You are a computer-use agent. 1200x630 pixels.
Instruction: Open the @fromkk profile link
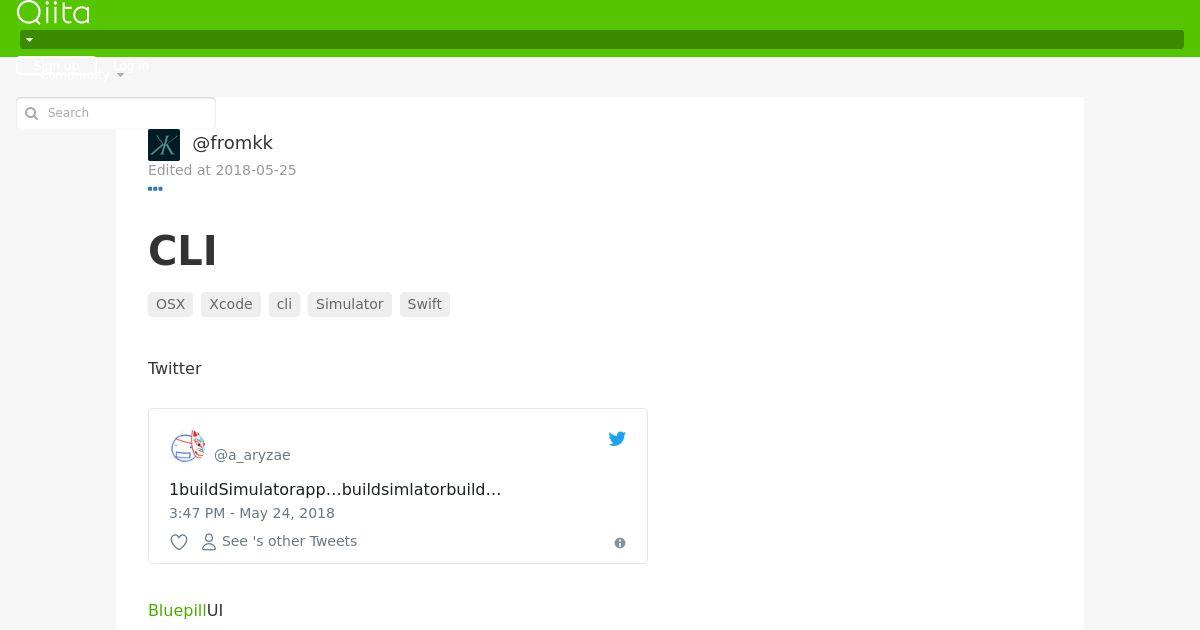(232, 143)
